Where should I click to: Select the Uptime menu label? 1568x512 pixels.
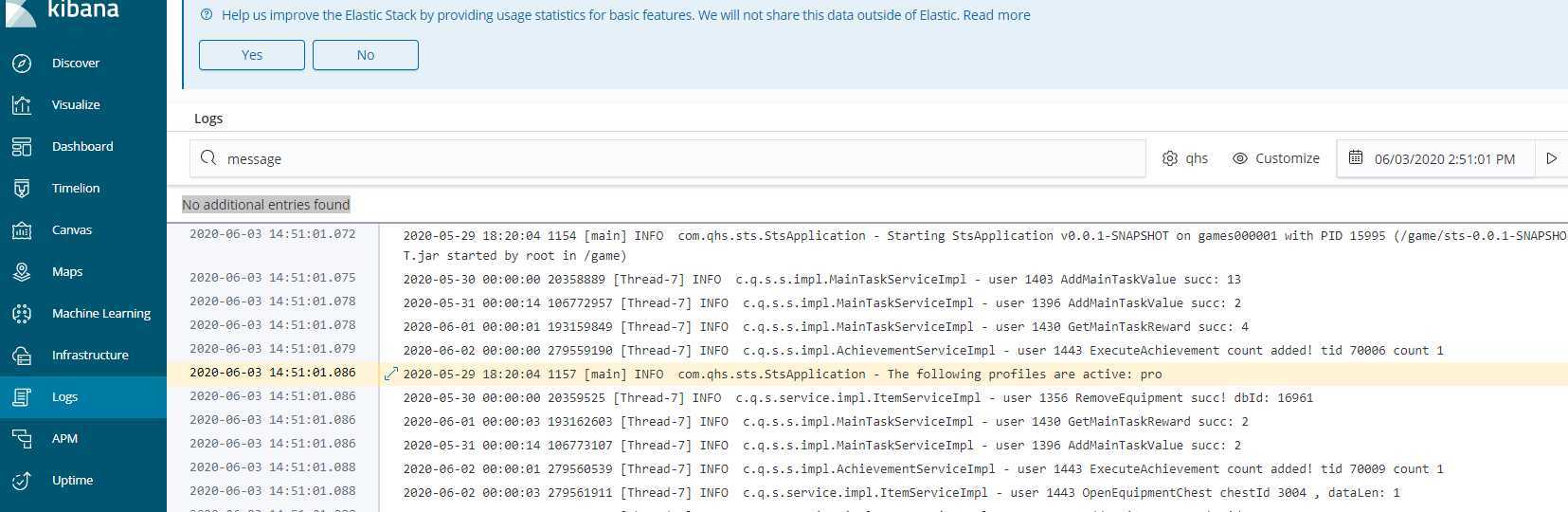tap(72, 480)
